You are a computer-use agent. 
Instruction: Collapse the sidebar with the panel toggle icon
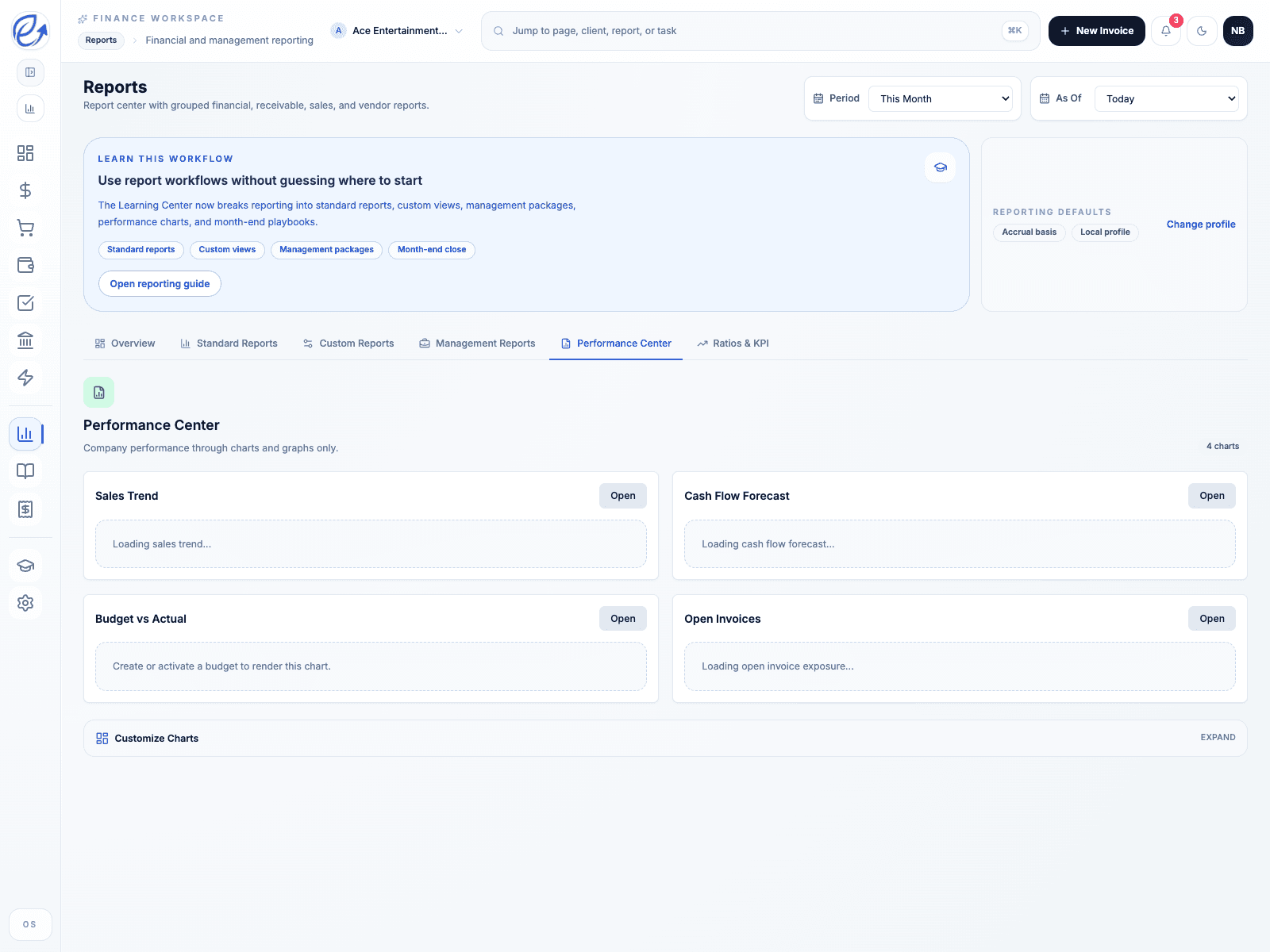point(30,72)
